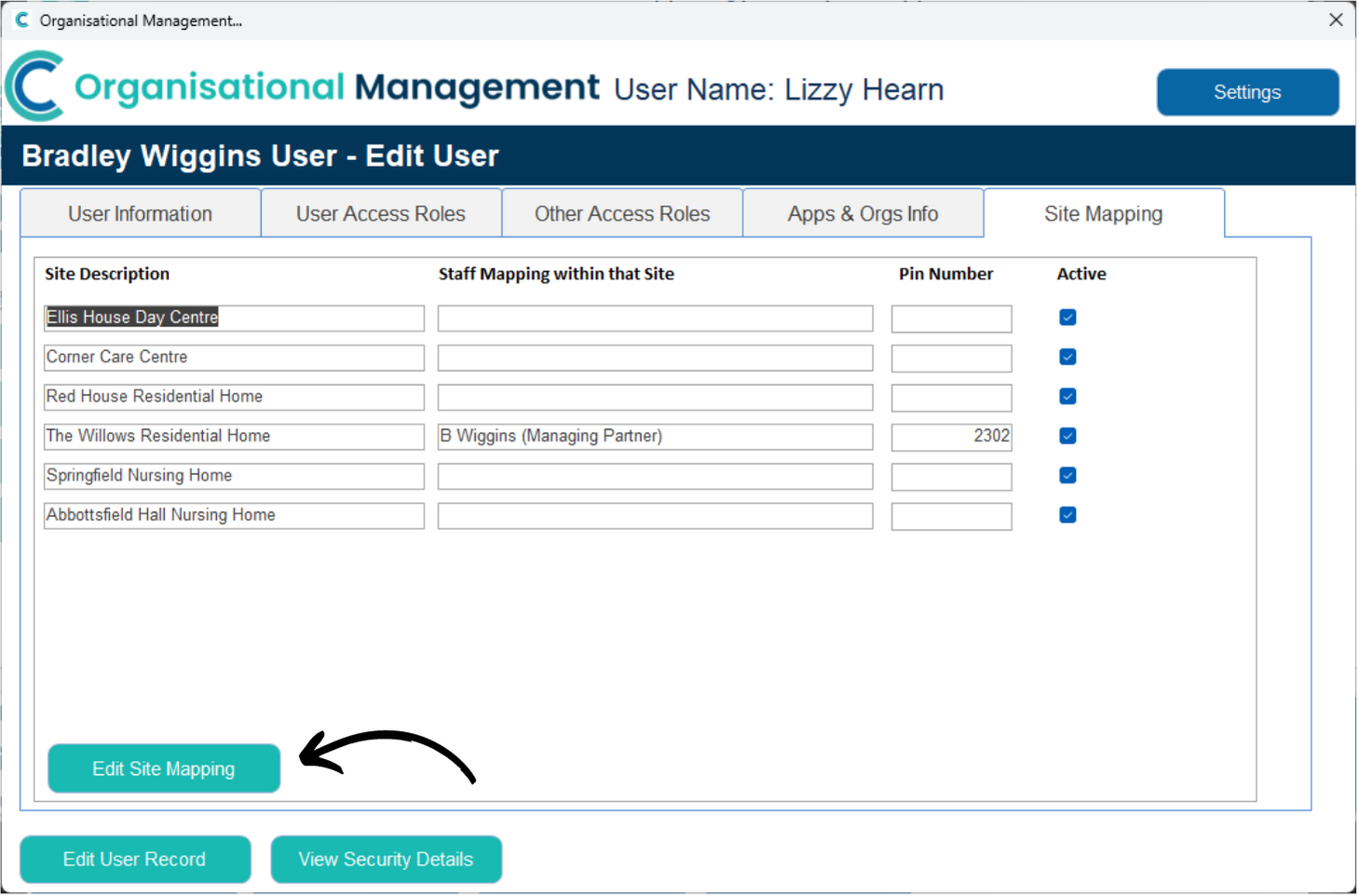This screenshot has width=1359, height=896.
Task: Switch to the Other Access Roles tab
Action: pyautogui.click(x=621, y=213)
